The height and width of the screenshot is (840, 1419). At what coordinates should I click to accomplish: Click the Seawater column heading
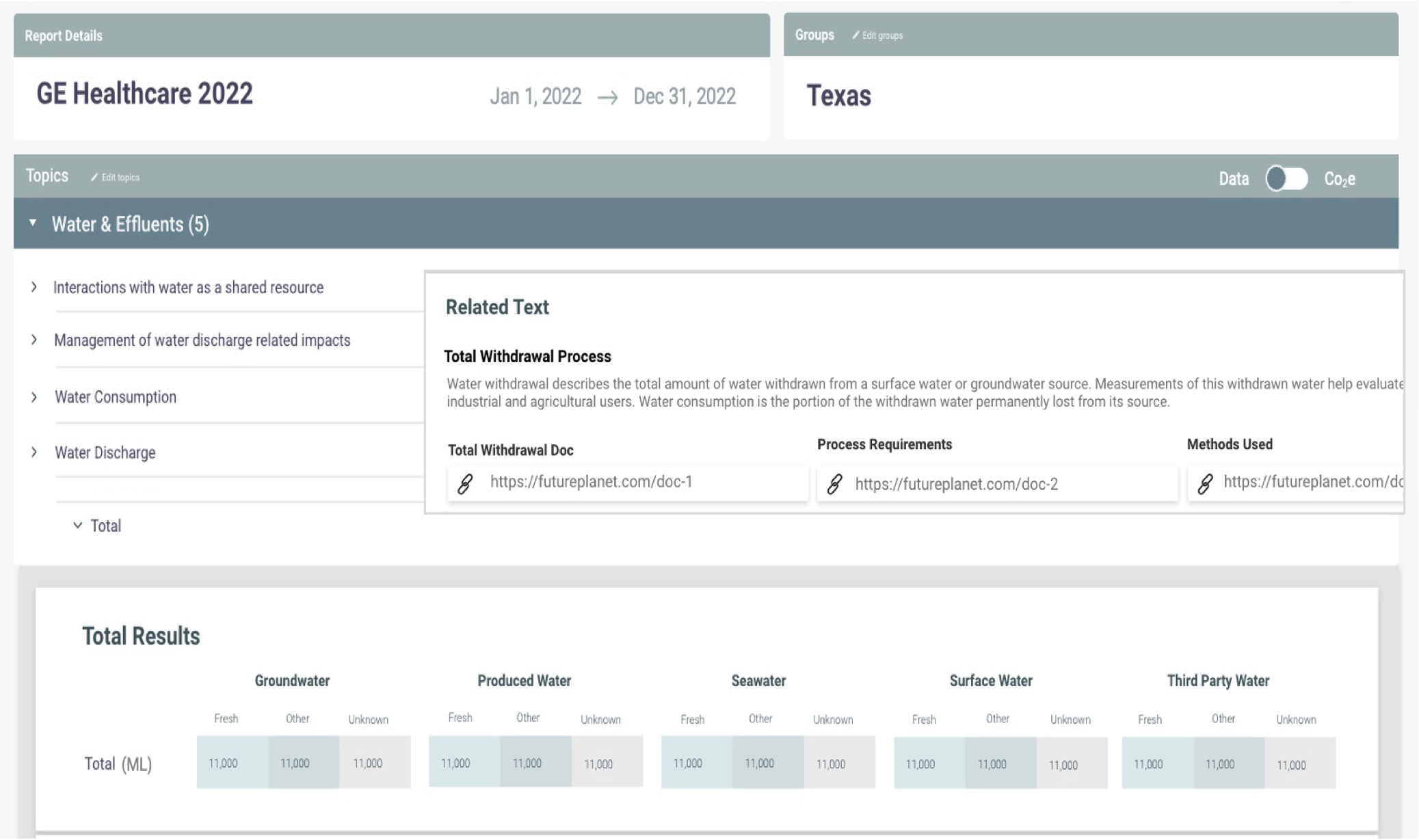tap(758, 681)
